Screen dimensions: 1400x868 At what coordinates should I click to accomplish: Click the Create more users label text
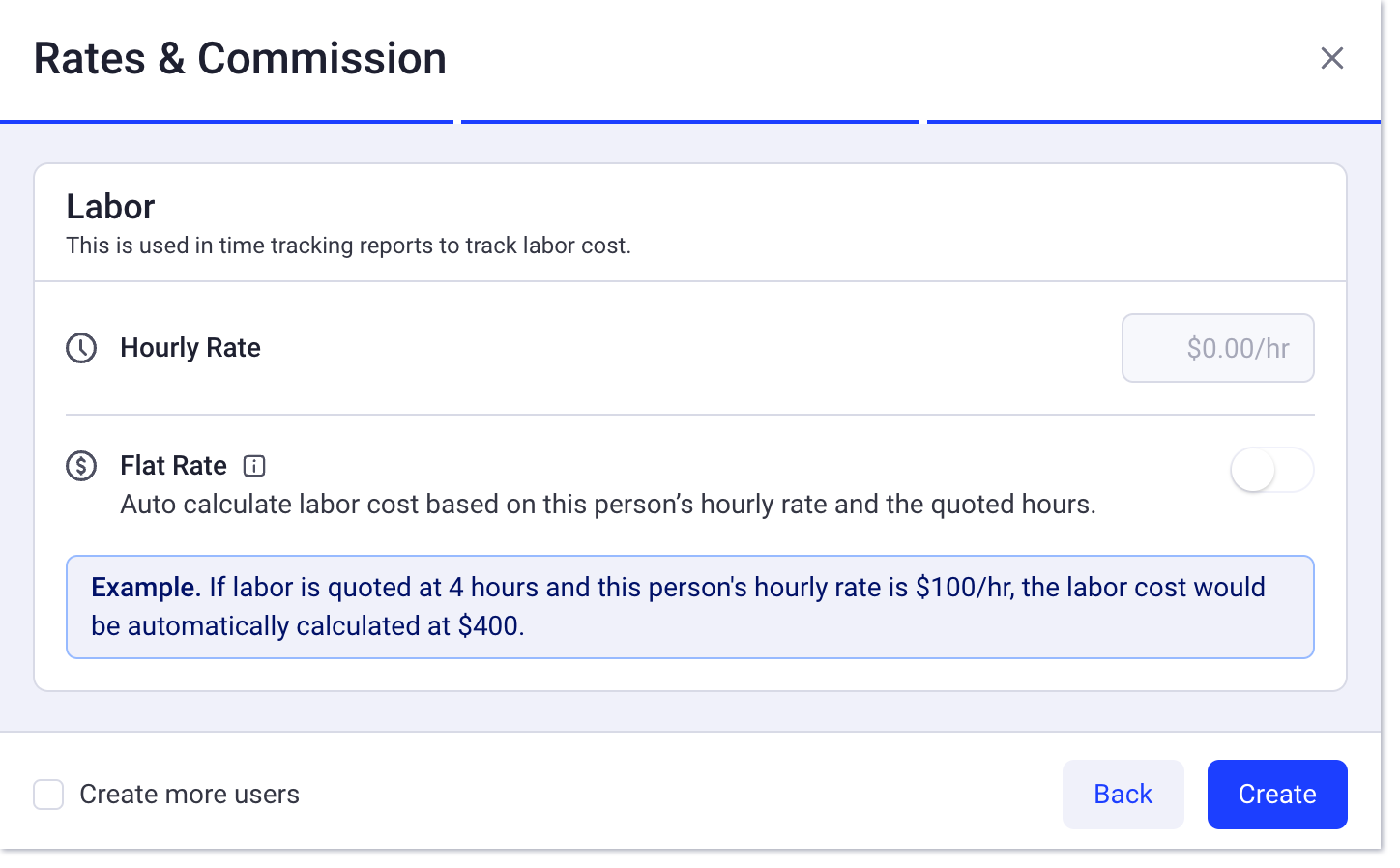[x=190, y=794]
